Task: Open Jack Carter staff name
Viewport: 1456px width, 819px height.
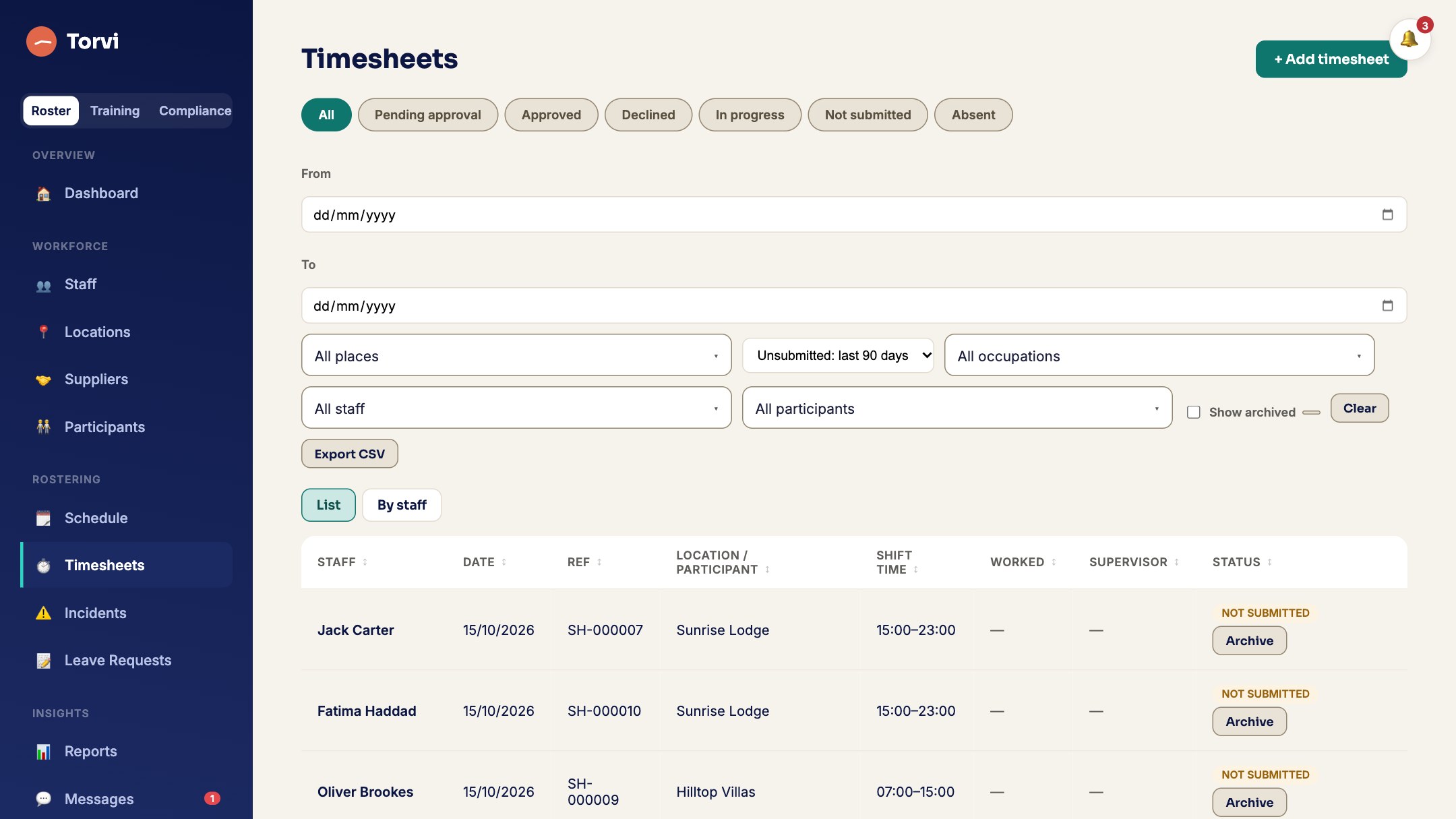Action: 355,630
